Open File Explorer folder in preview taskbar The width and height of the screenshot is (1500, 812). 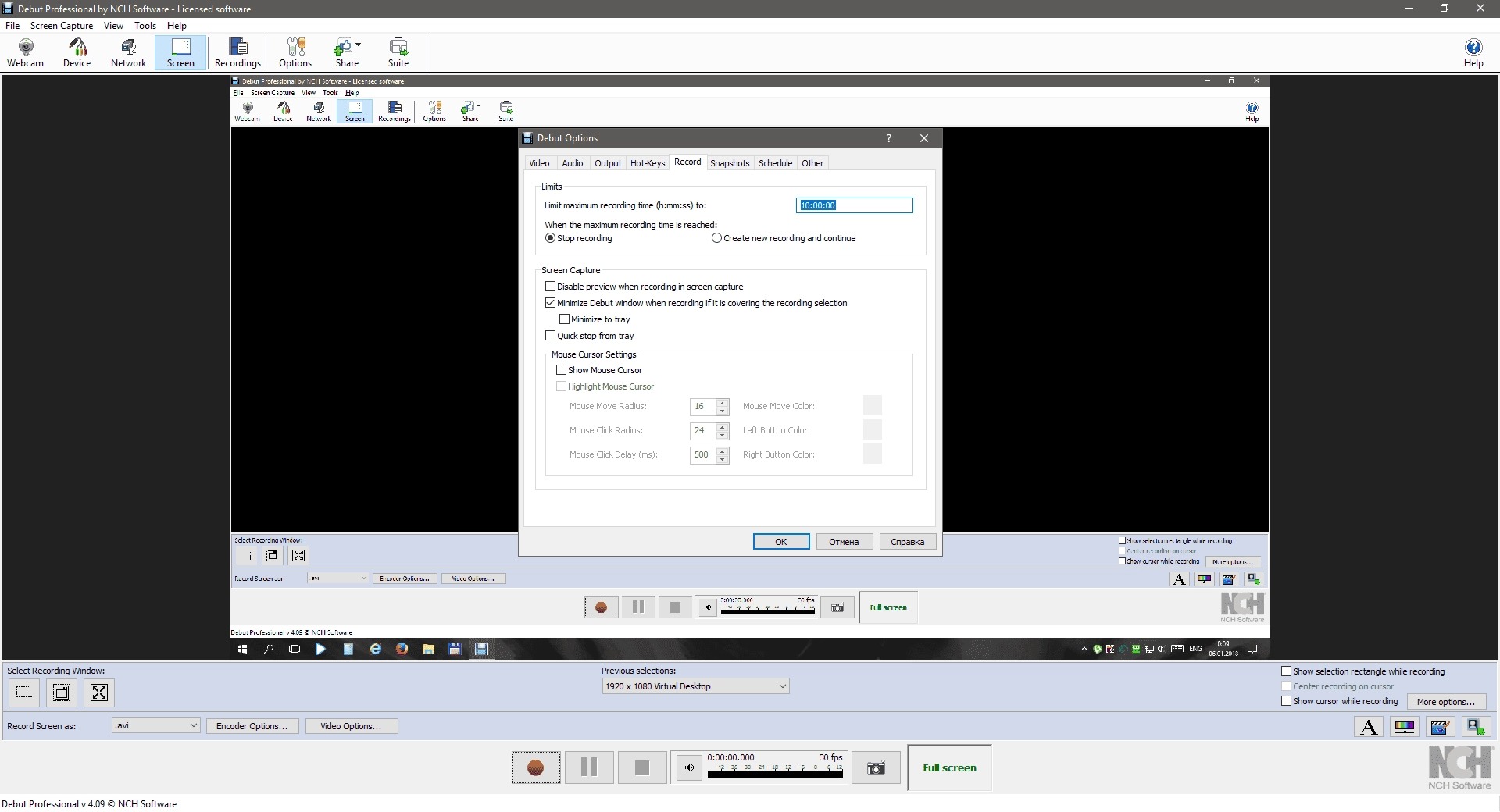coord(428,649)
